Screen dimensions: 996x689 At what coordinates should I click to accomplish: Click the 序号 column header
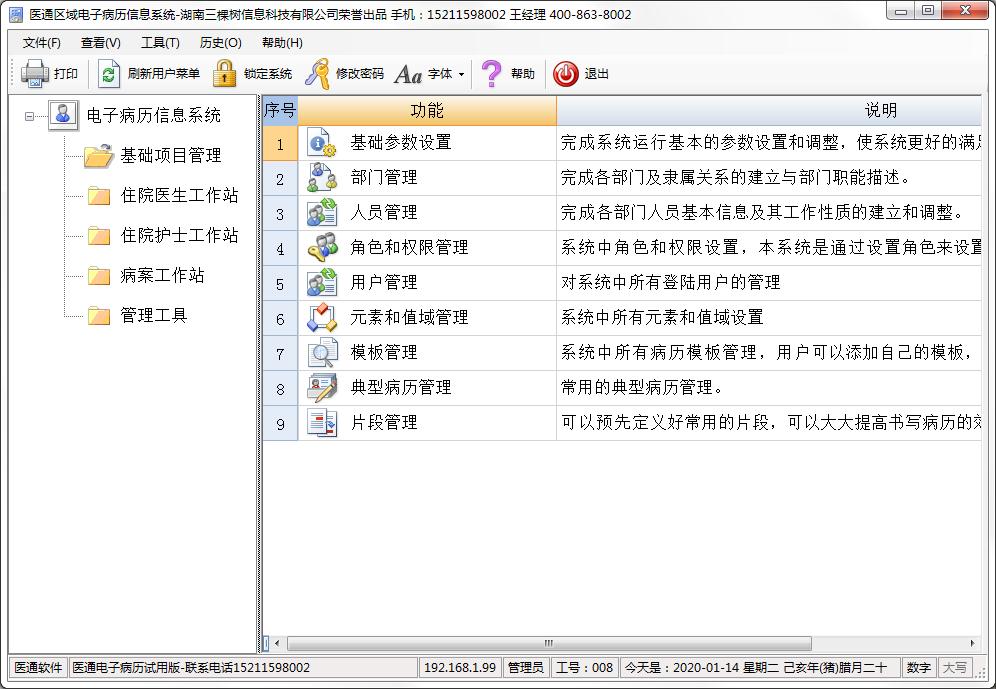280,110
